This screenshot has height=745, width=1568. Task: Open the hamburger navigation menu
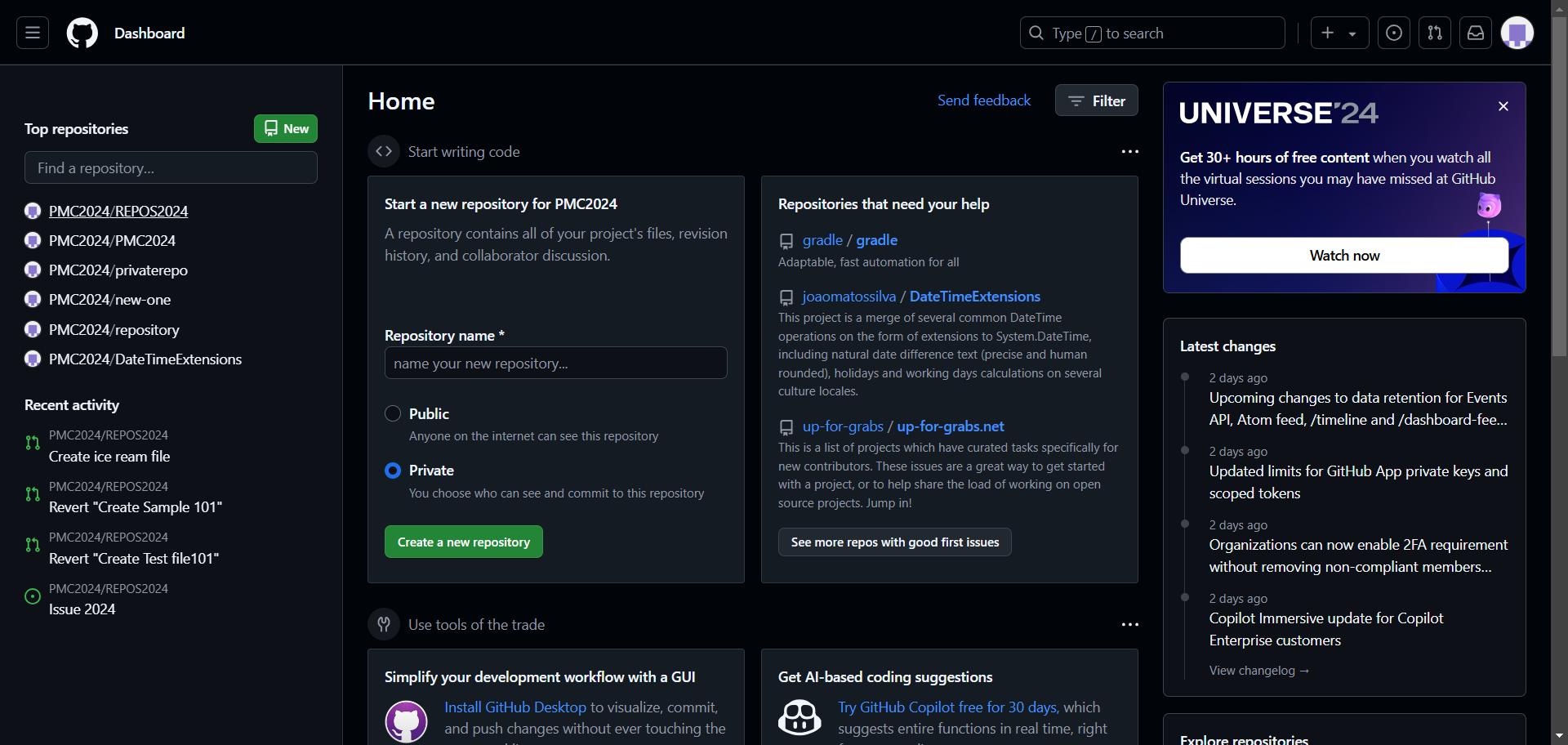pyautogui.click(x=31, y=33)
